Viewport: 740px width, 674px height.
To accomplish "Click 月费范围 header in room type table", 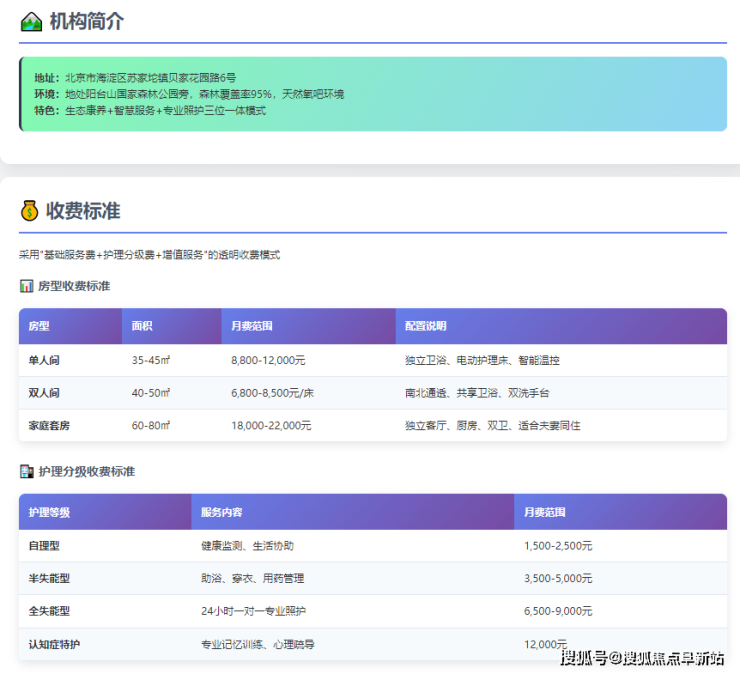I will click(251, 326).
